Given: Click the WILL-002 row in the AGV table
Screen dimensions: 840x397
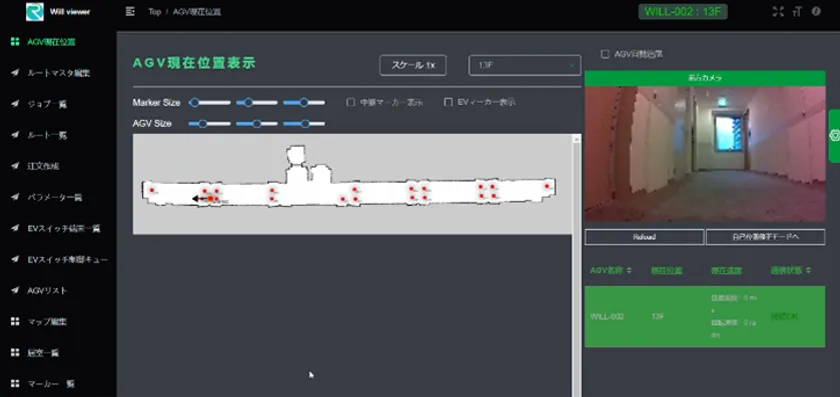Looking at the screenshot, I should click(704, 316).
